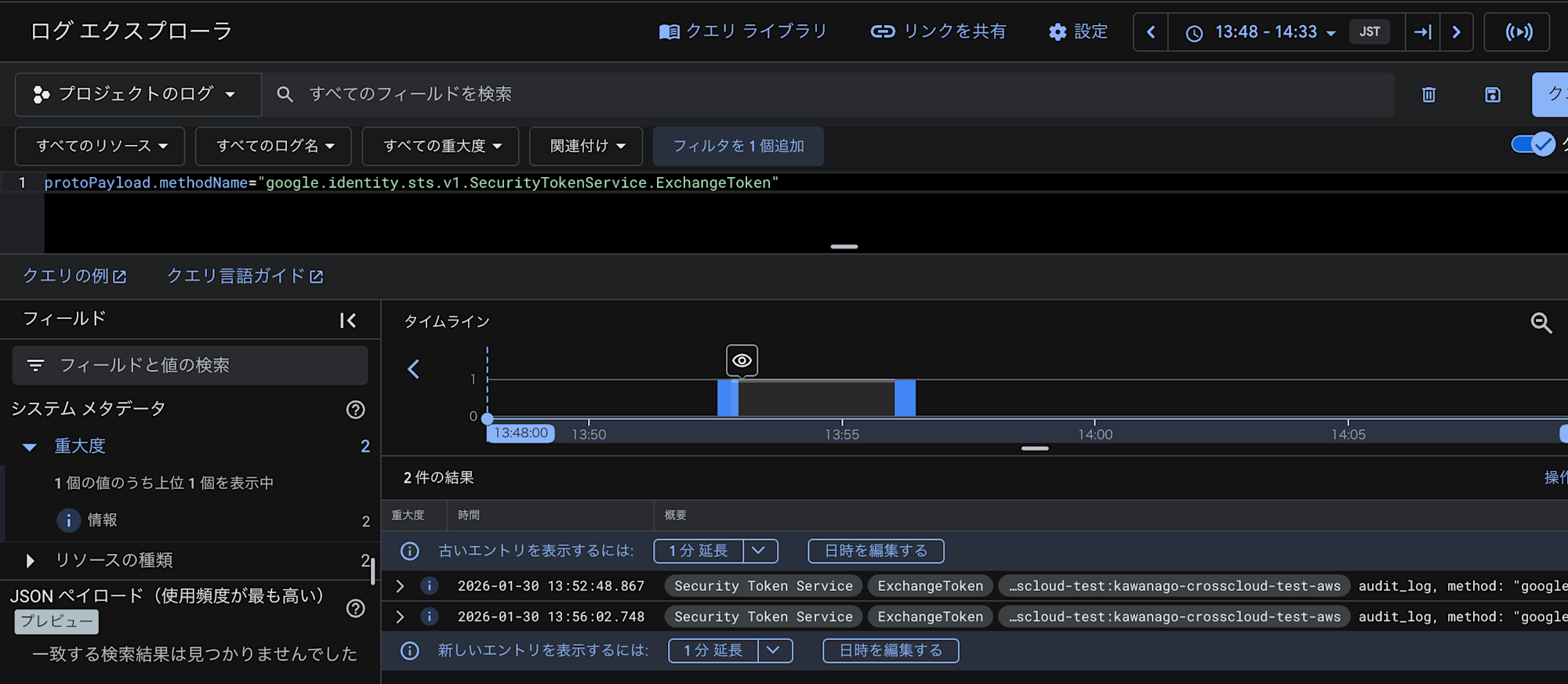Open すべてのログ名 dropdown

(x=274, y=147)
